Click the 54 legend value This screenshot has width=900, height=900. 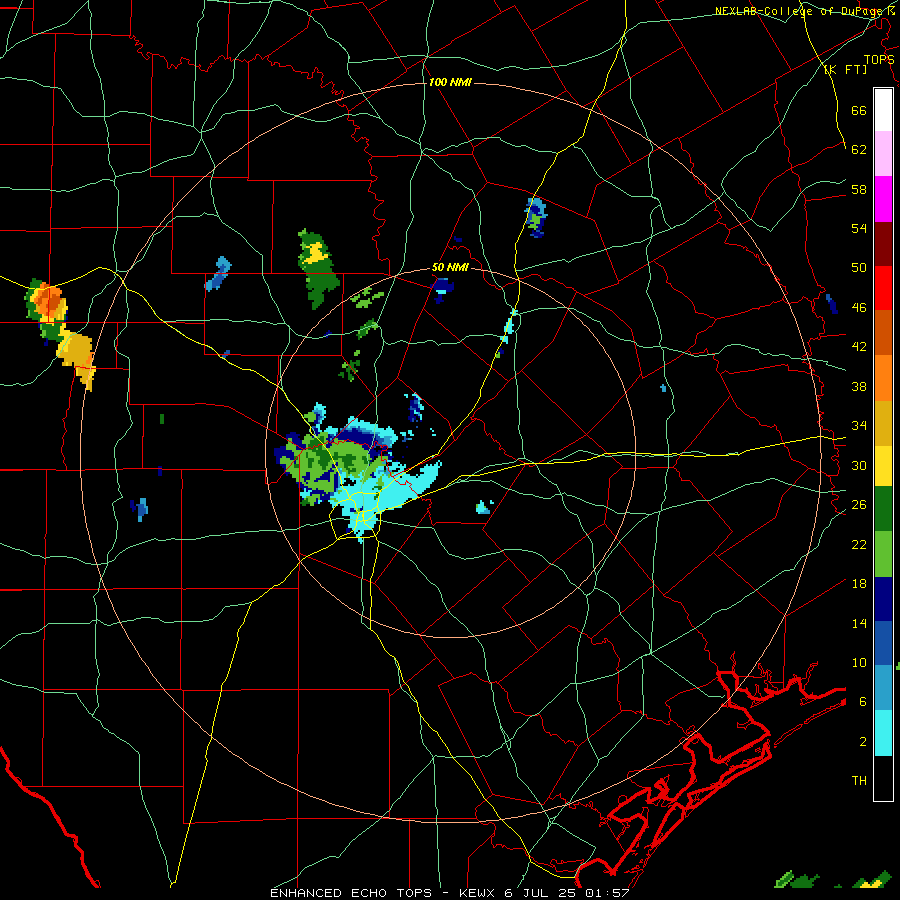click(859, 228)
